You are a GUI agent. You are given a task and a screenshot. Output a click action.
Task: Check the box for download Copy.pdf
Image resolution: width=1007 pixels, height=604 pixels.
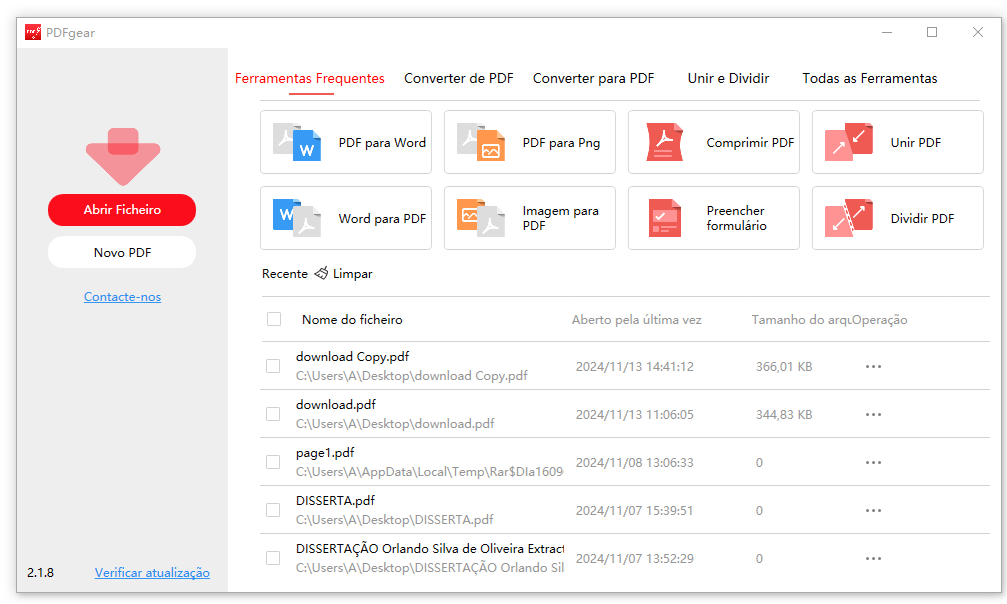273,366
